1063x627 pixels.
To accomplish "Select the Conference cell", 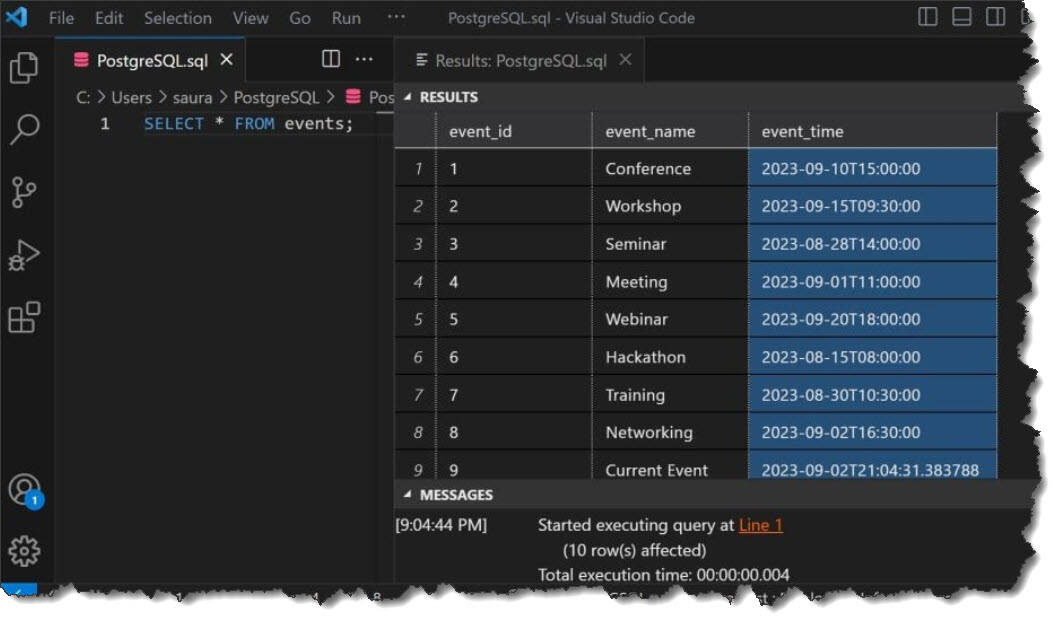I will tap(670, 168).
